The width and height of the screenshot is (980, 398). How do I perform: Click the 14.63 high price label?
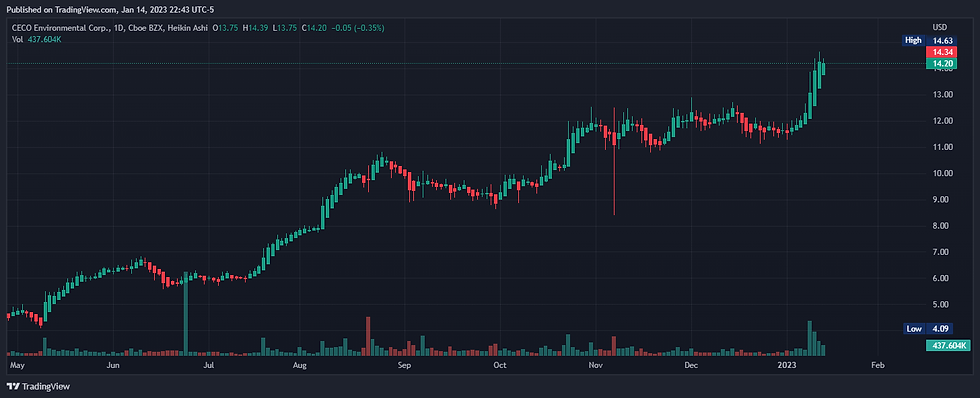tap(942, 41)
